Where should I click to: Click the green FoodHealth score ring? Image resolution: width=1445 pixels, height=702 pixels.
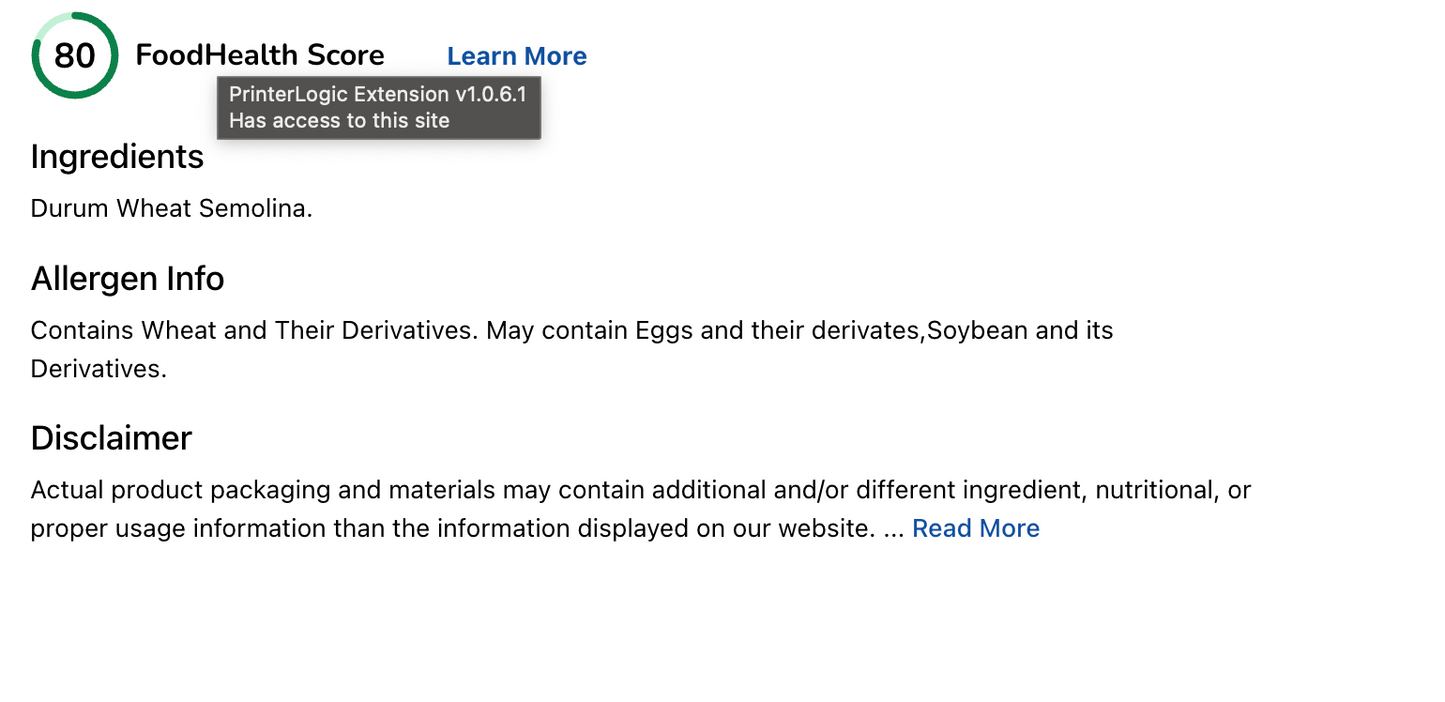pyautogui.click(x=74, y=55)
